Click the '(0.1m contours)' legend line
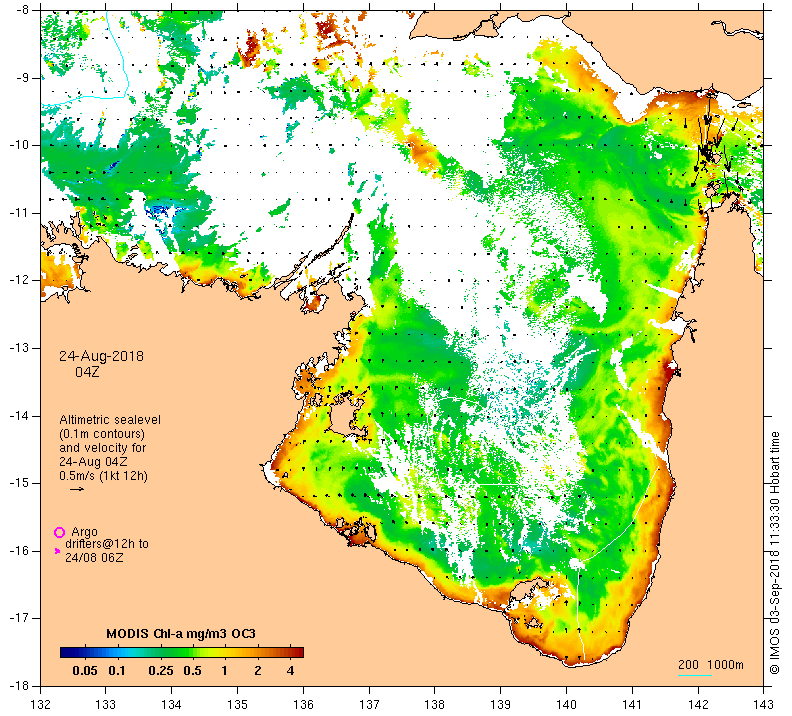Screen dimensions: 792x716 click(102, 434)
